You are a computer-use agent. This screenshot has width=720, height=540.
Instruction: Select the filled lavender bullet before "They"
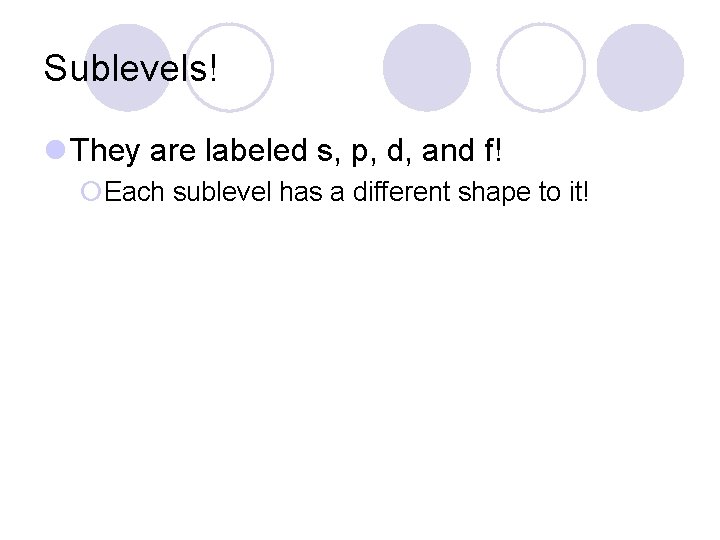click(56, 150)
